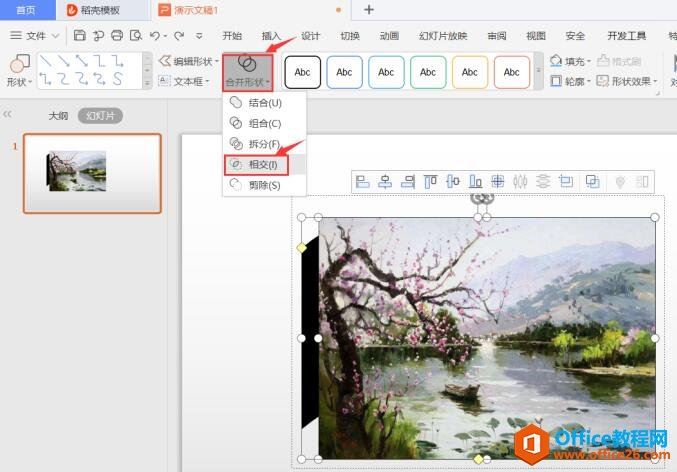Open Print Preview icon with magnifier
Image resolution: width=677 pixels, height=472 pixels.
[136, 35]
